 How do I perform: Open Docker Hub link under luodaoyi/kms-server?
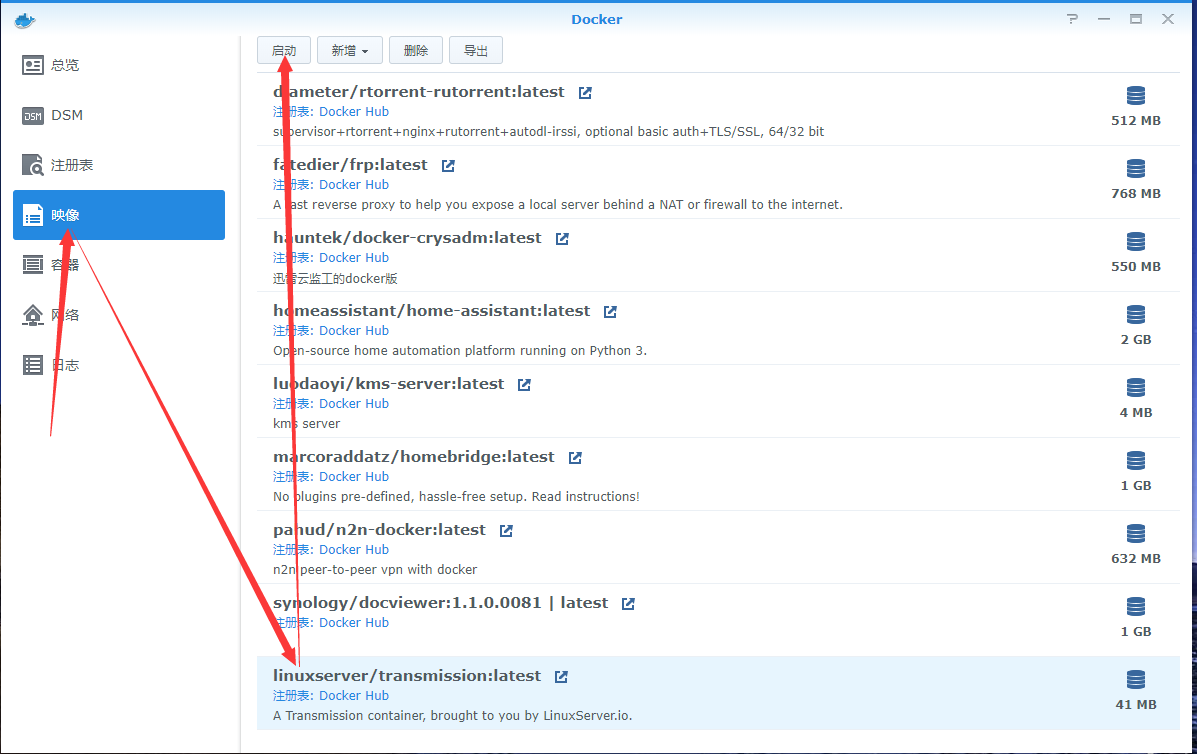(354, 404)
